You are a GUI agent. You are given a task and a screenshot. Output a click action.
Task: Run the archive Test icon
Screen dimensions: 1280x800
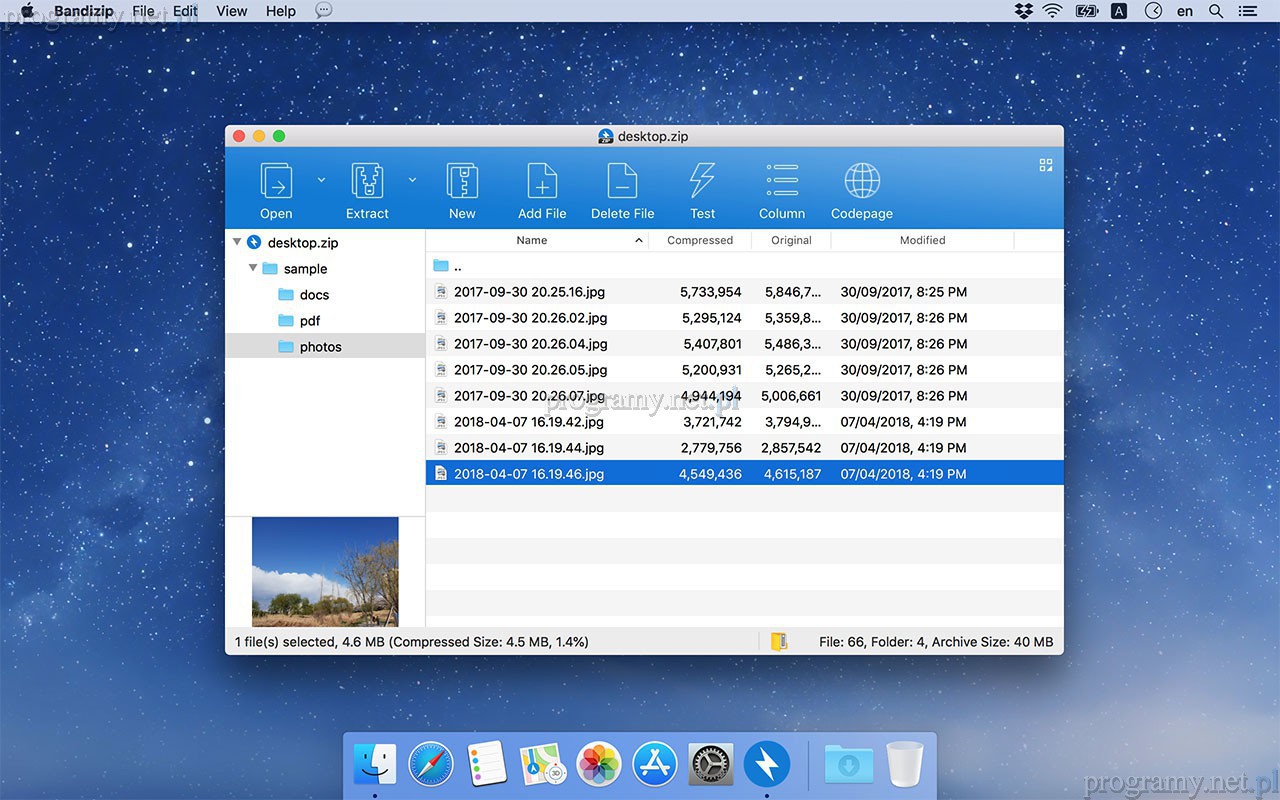click(702, 182)
